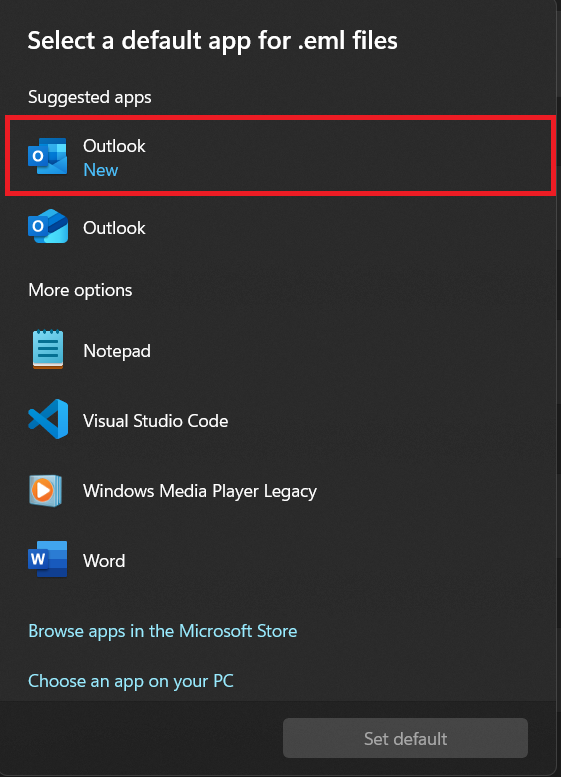Pick Visual Studio Code from the list

click(280, 420)
